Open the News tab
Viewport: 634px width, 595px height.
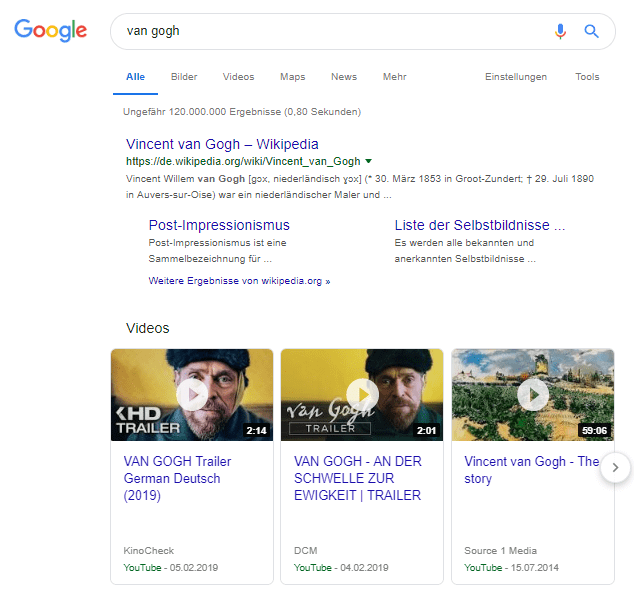point(344,77)
